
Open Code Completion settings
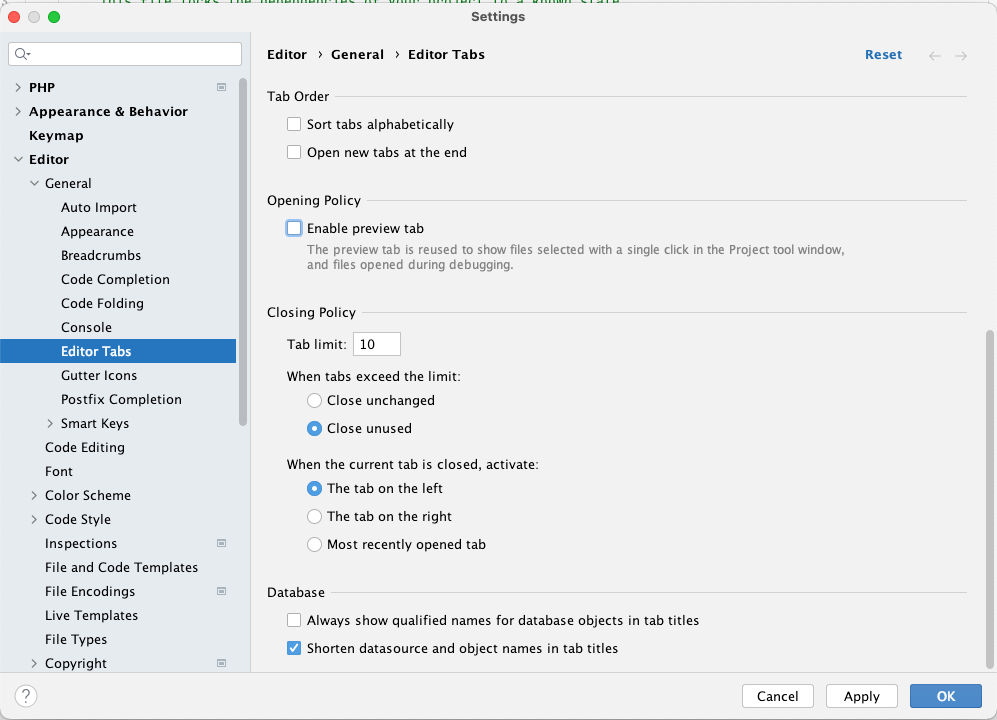pos(115,280)
